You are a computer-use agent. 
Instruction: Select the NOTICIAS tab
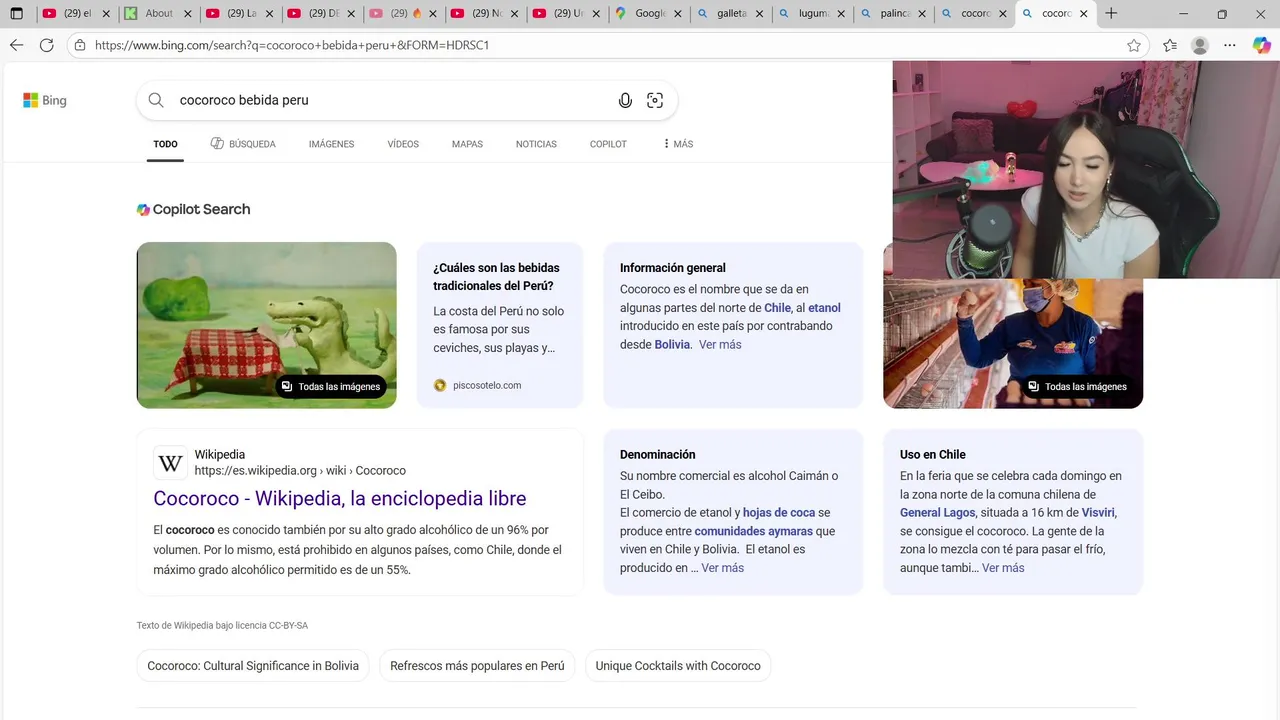click(x=536, y=144)
